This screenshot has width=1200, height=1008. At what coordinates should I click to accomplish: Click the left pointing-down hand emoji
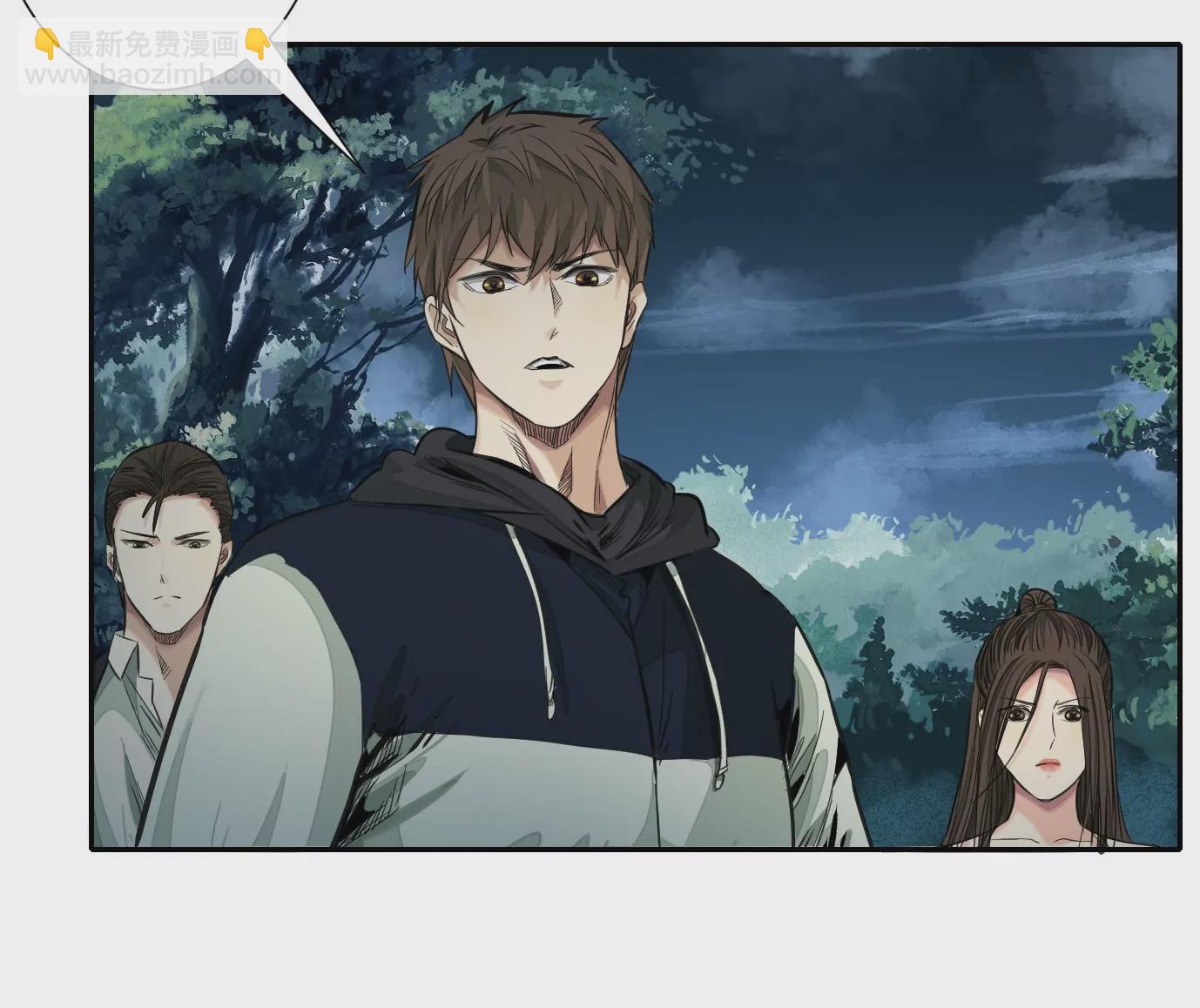coord(46,44)
